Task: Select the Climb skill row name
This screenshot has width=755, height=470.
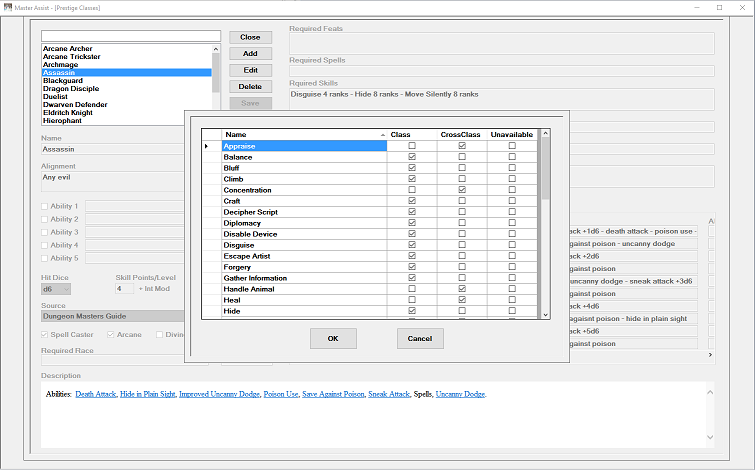Action: coord(304,179)
